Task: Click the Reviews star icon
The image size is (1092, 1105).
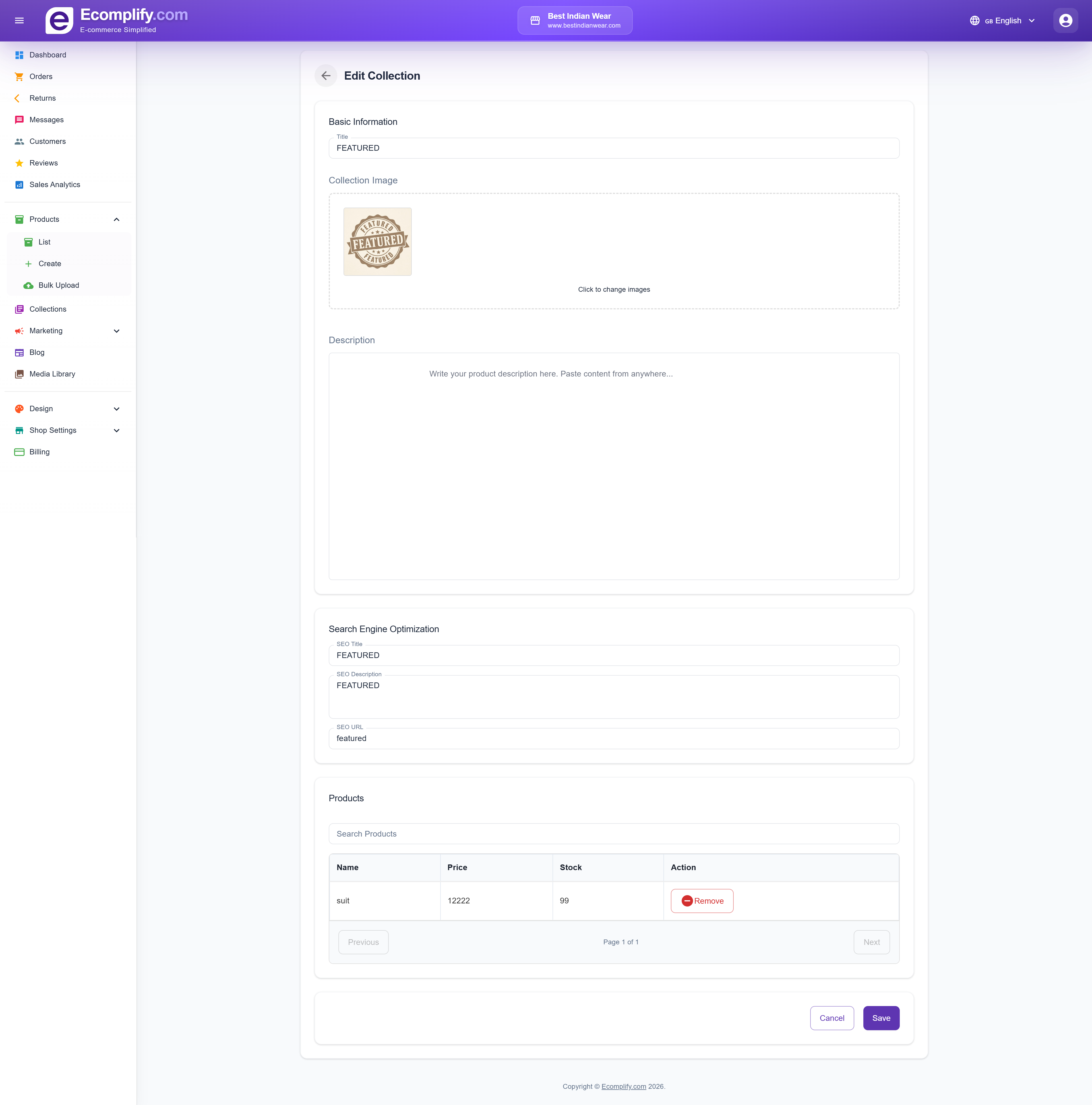Action: pyautogui.click(x=19, y=163)
